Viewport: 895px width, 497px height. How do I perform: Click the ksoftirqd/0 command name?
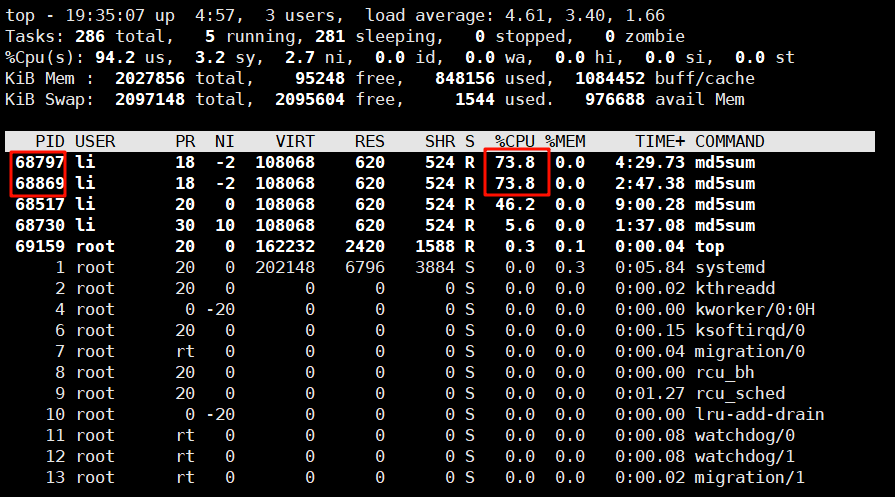coord(750,330)
